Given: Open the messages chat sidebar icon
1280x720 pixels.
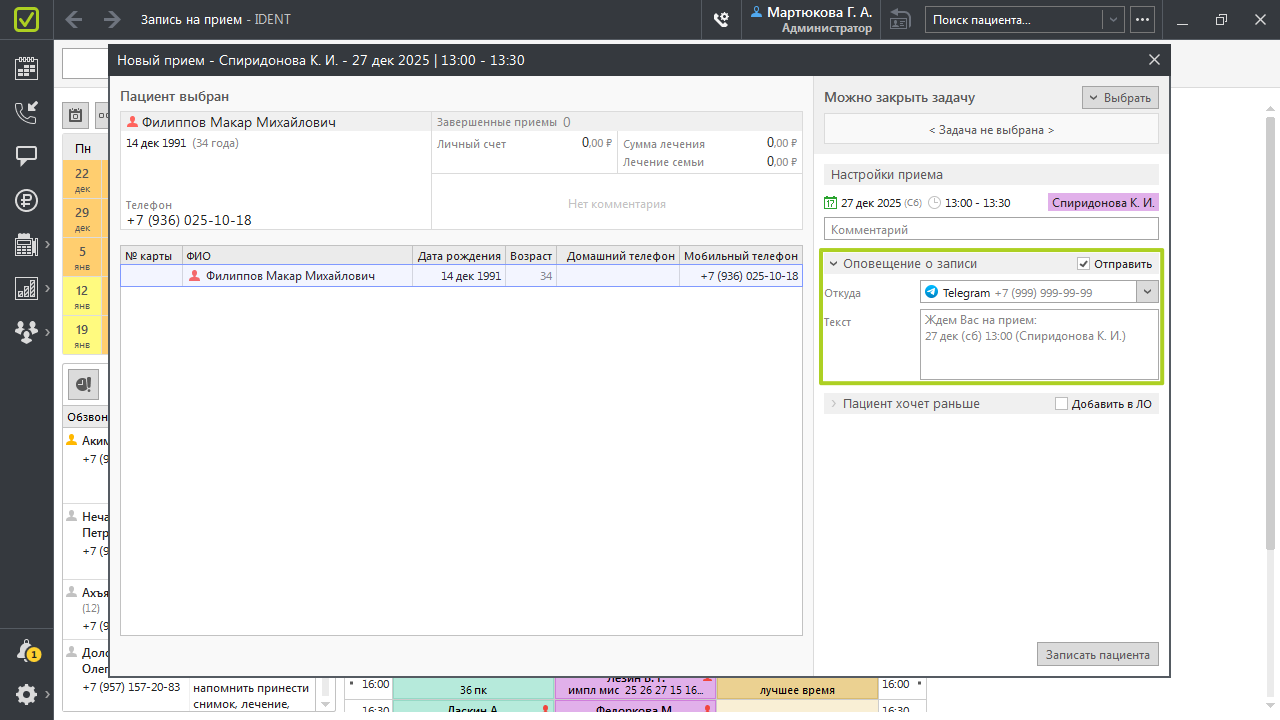Looking at the screenshot, I should coord(26,156).
